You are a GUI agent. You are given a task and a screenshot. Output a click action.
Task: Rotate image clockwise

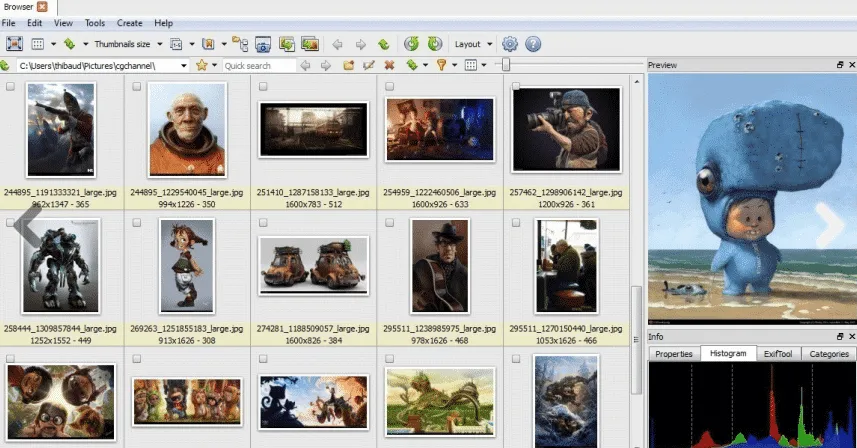click(435, 44)
